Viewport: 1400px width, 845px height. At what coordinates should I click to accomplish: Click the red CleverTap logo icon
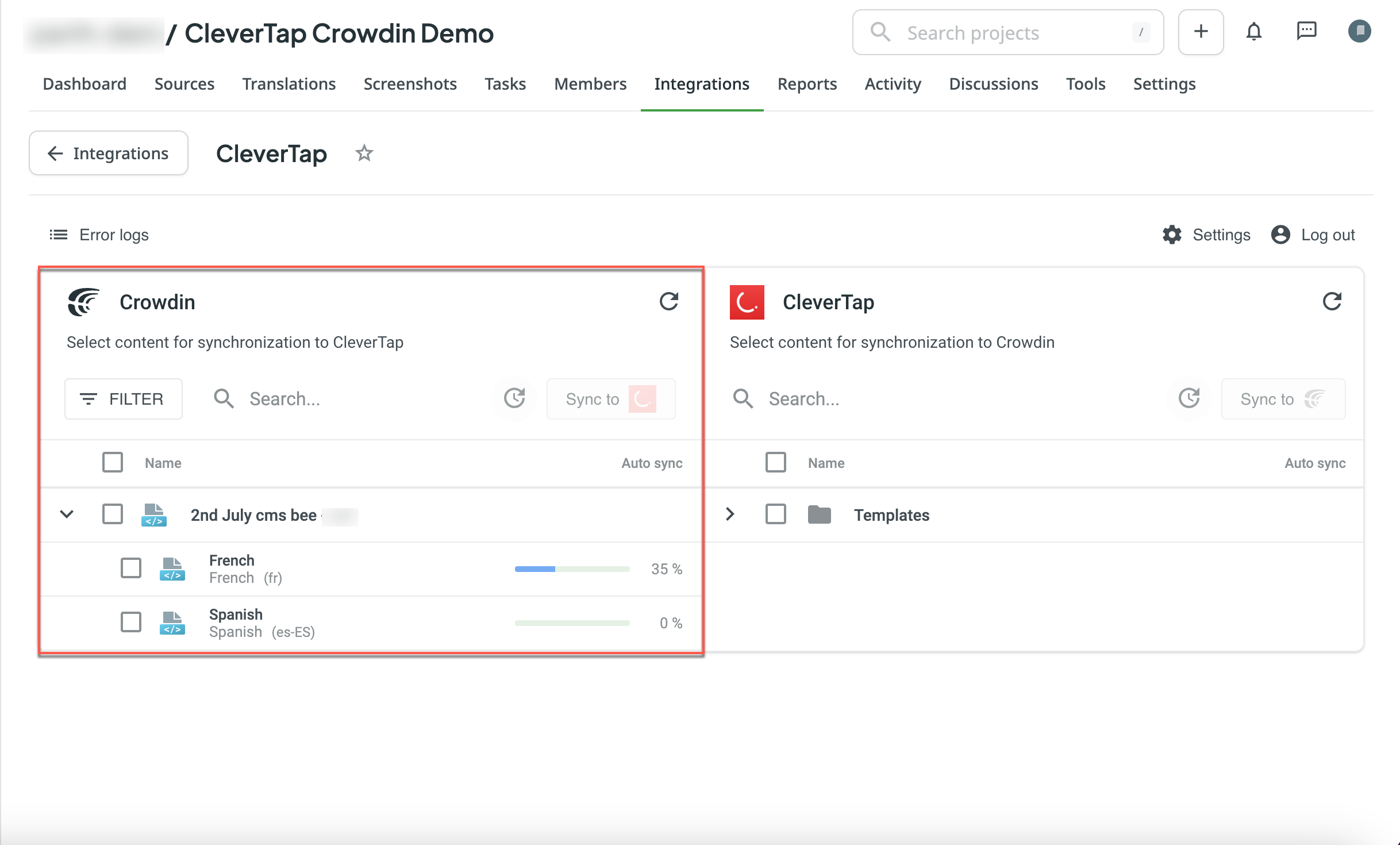coord(747,302)
